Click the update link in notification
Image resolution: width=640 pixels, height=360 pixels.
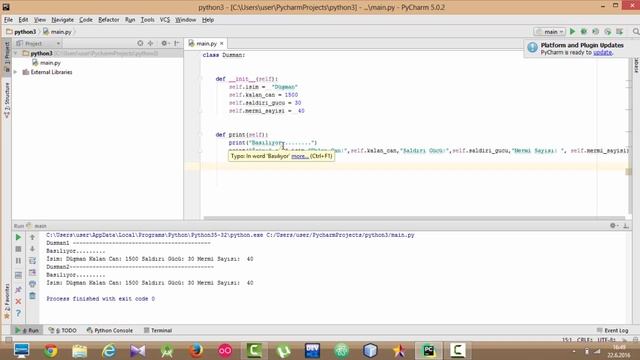point(602,53)
